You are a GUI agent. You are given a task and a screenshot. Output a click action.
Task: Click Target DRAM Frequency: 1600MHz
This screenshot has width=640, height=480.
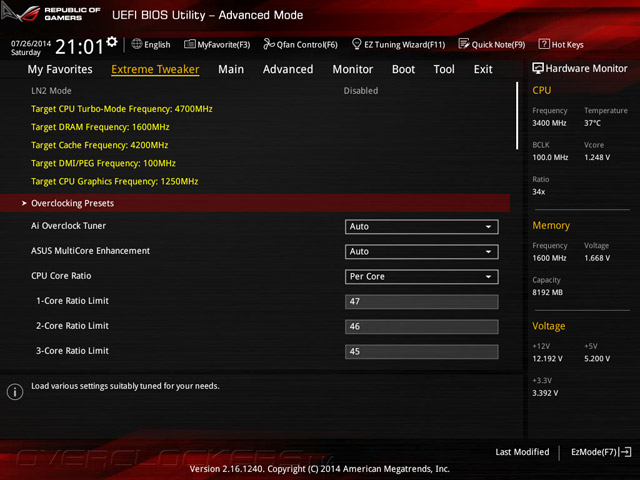click(x=100, y=127)
